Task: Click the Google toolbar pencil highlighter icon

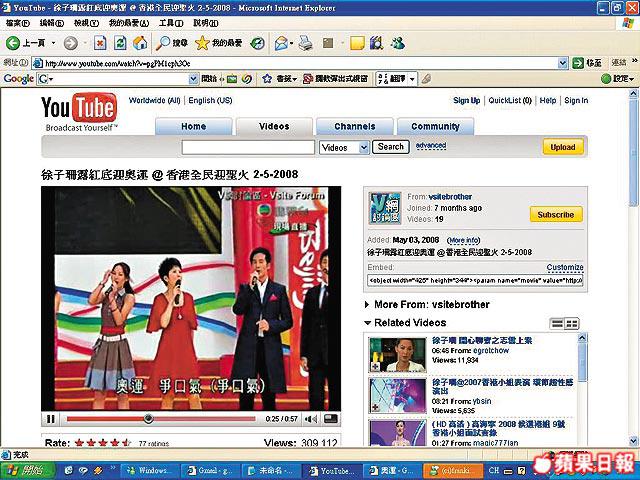Action: tap(426, 78)
